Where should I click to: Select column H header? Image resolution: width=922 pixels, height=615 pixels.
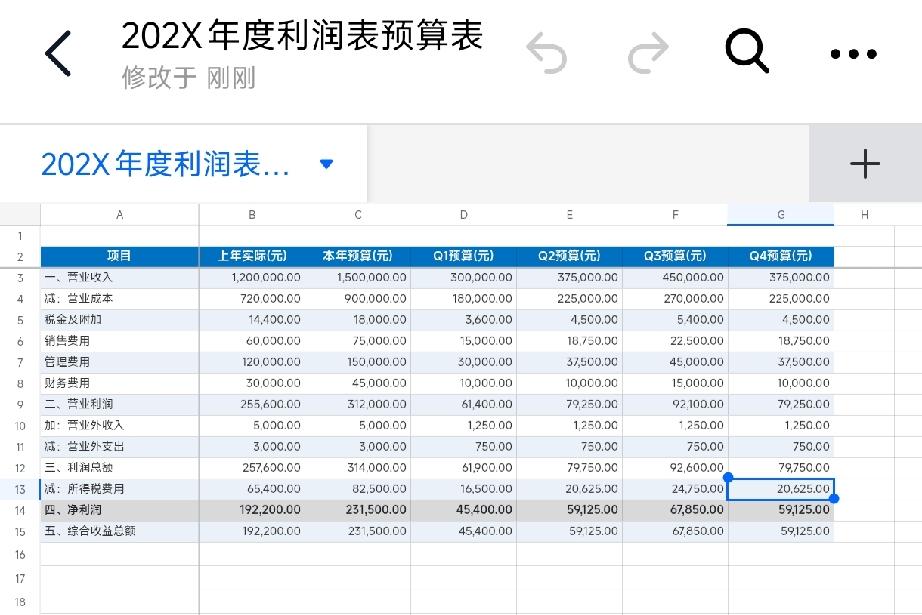864,215
